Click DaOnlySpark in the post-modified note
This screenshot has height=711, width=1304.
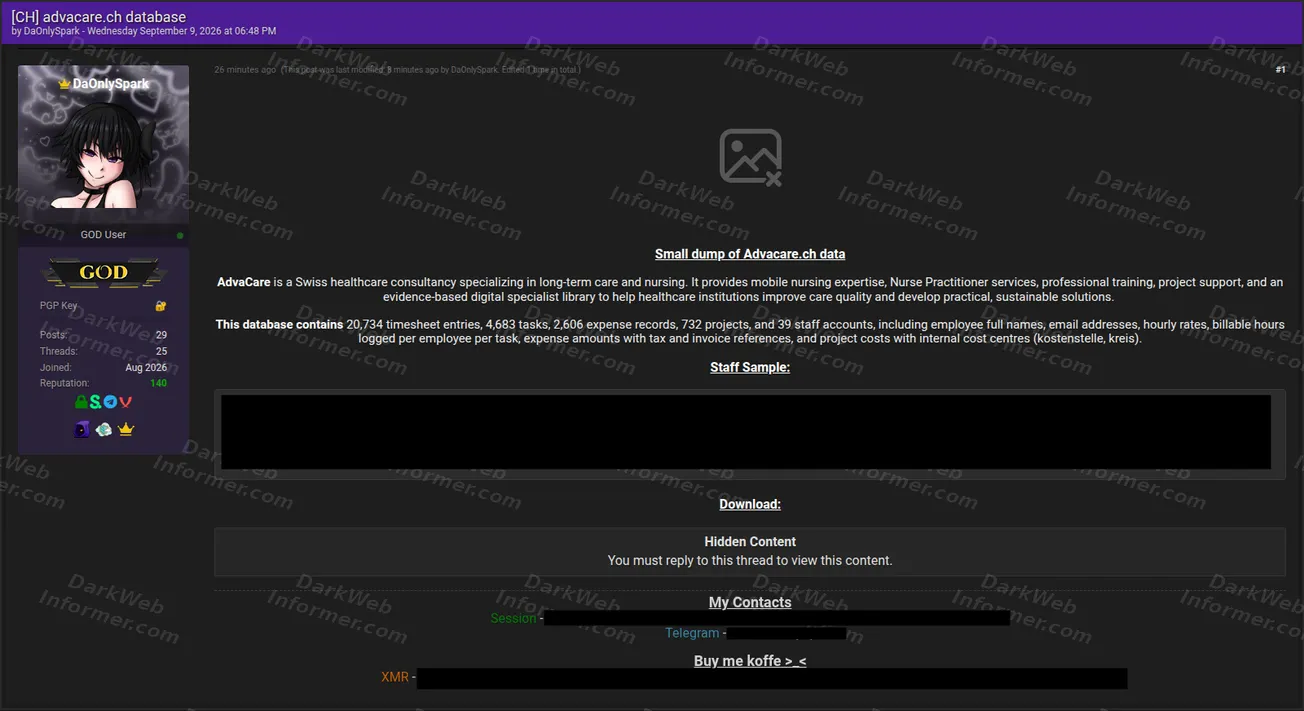coord(474,70)
